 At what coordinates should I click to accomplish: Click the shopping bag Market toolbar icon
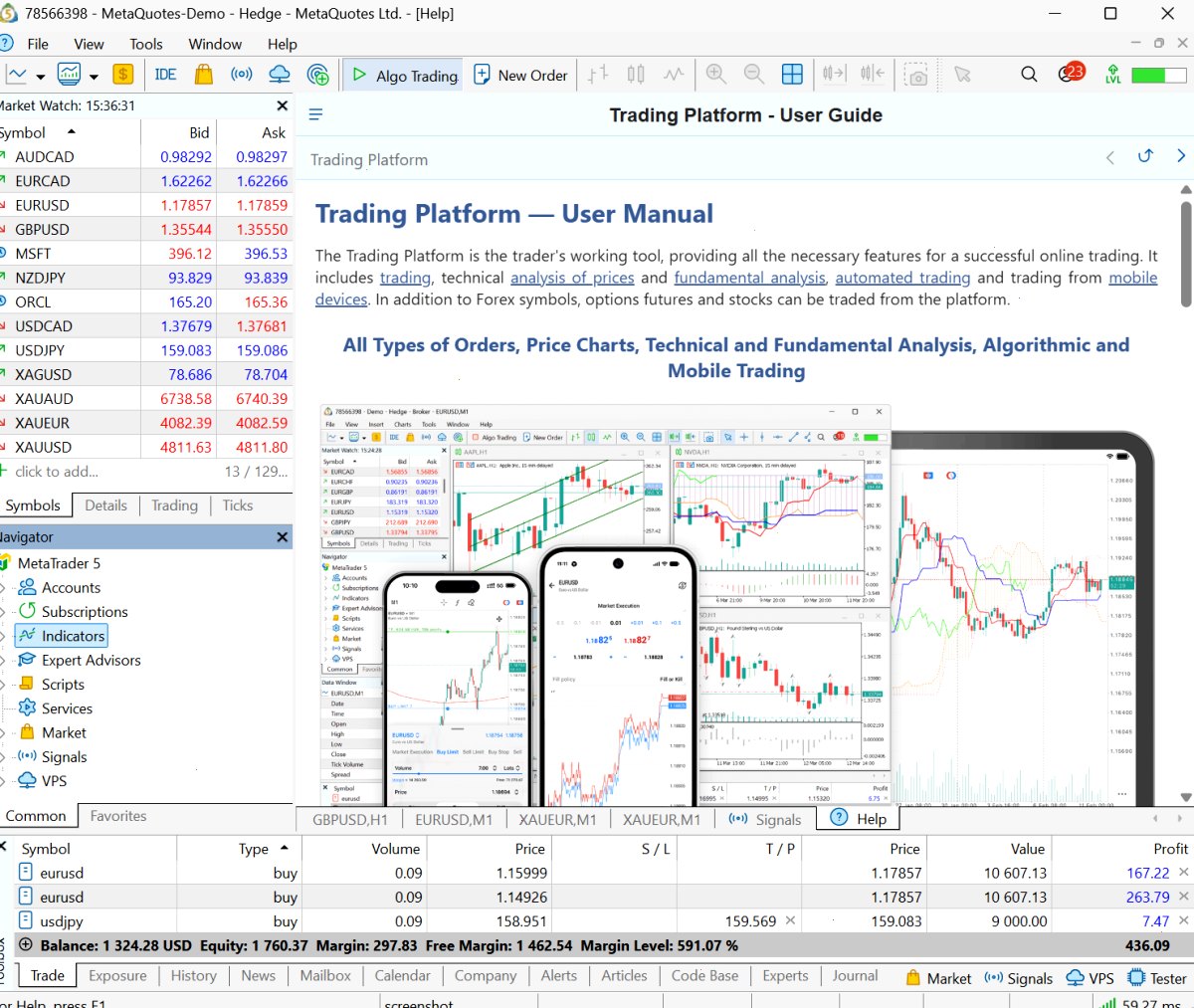pyautogui.click(x=204, y=75)
